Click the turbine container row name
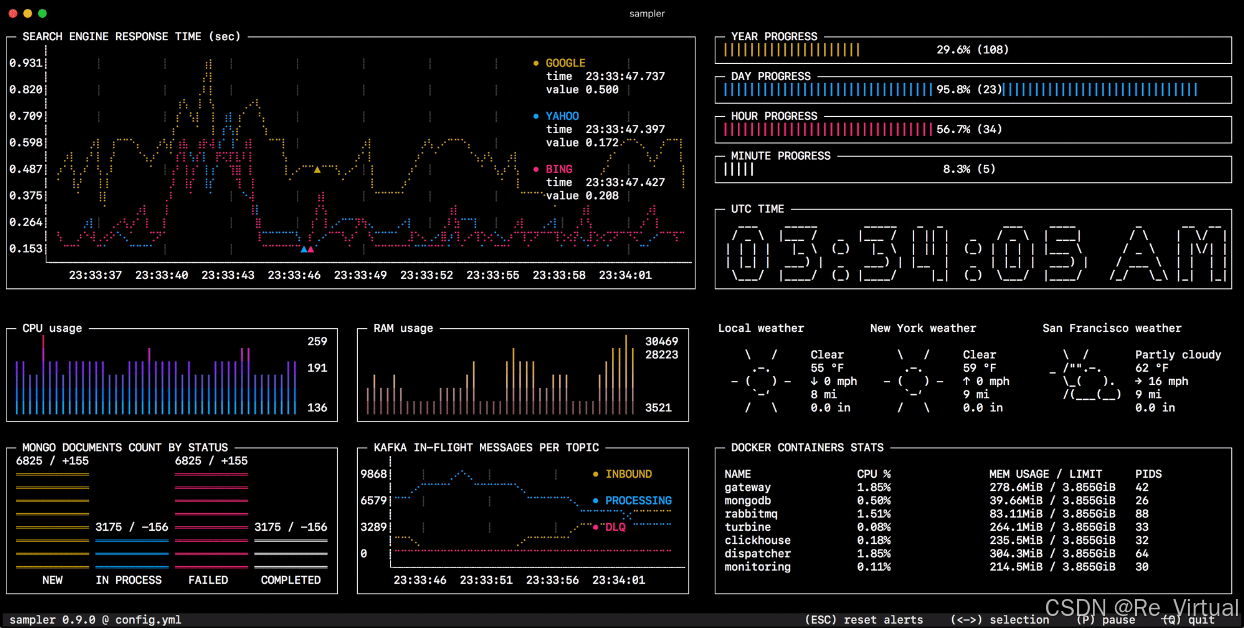Viewport: 1244px width, 628px height. [x=748, y=527]
